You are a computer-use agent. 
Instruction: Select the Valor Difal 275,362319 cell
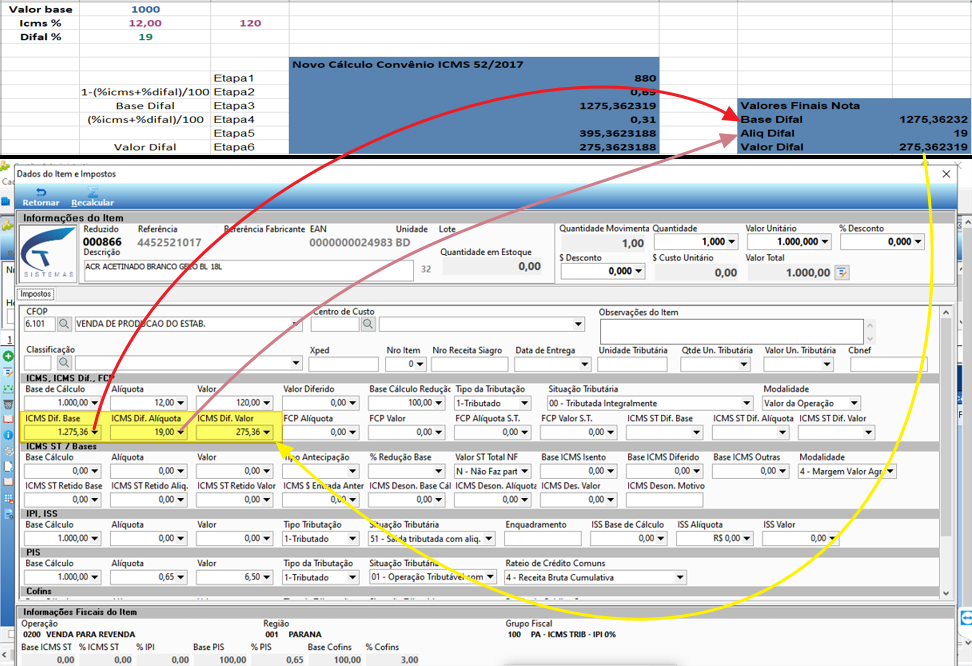(x=932, y=147)
